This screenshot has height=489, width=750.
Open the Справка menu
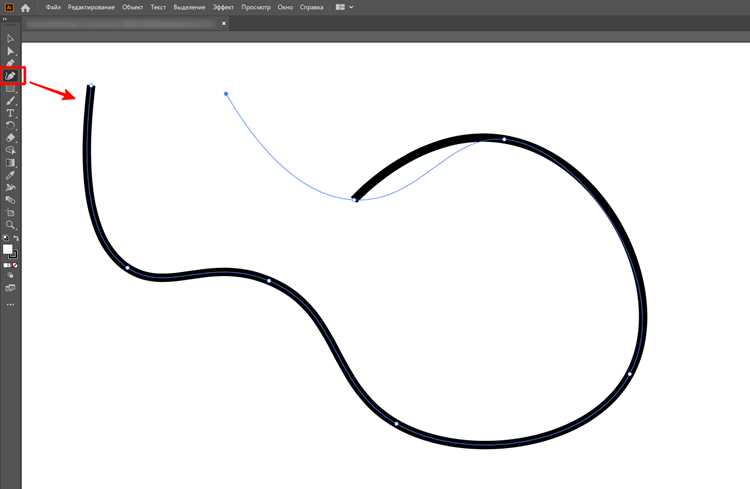pyautogui.click(x=311, y=7)
